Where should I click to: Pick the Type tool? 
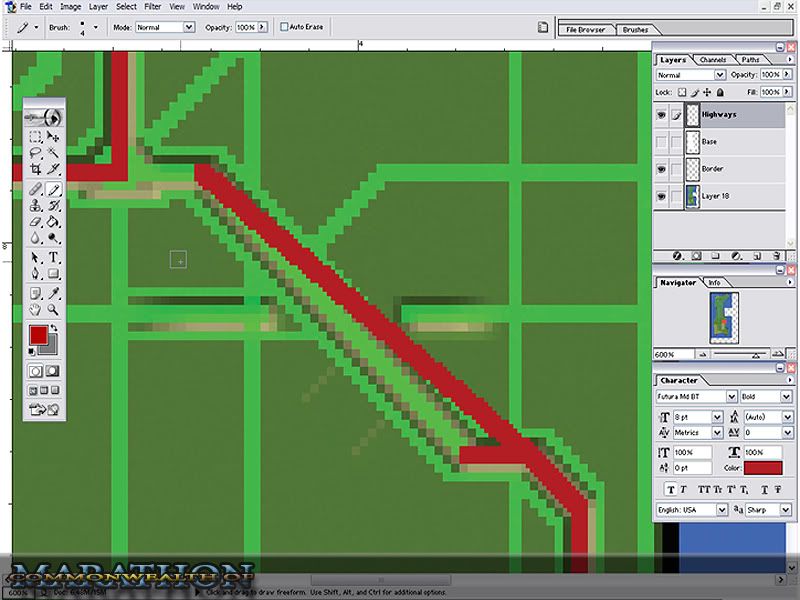point(54,257)
